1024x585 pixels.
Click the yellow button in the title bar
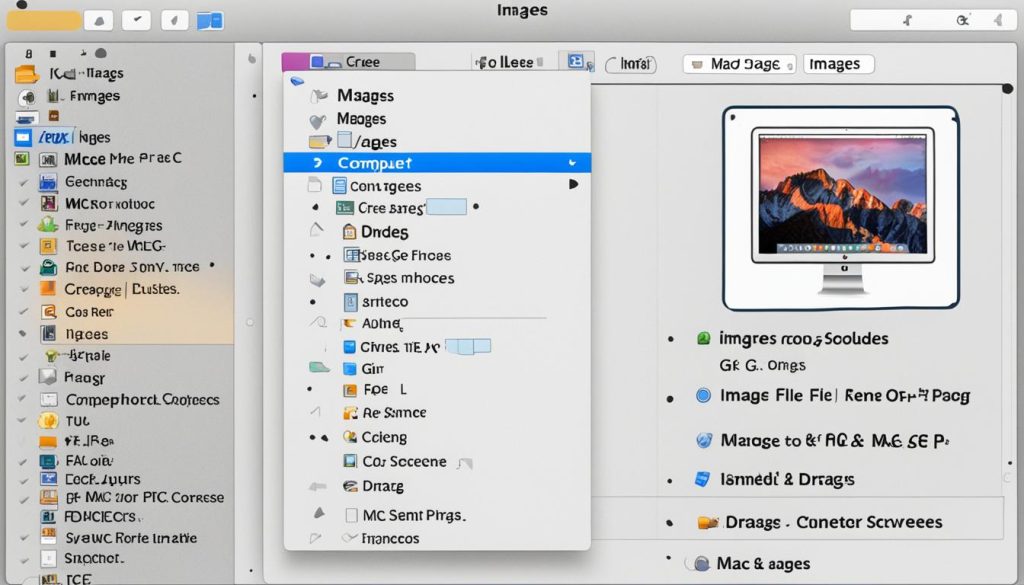[x=44, y=20]
